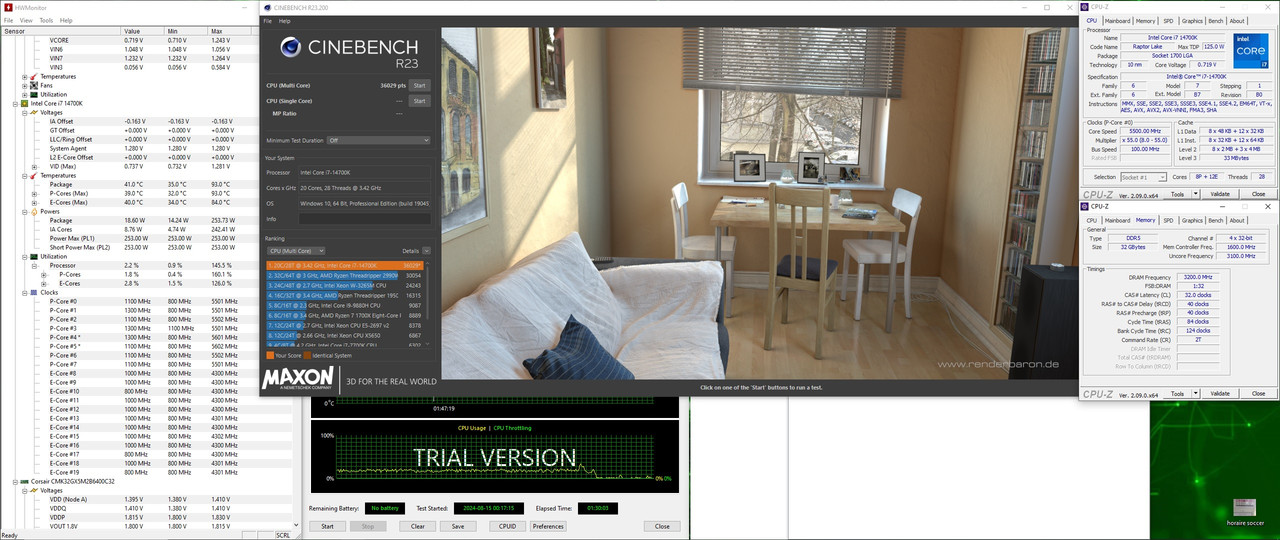Image resolution: width=1280 pixels, height=540 pixels.
Task: Click the CPU-Z title bar icon of top window
Action: point(1084,7)
